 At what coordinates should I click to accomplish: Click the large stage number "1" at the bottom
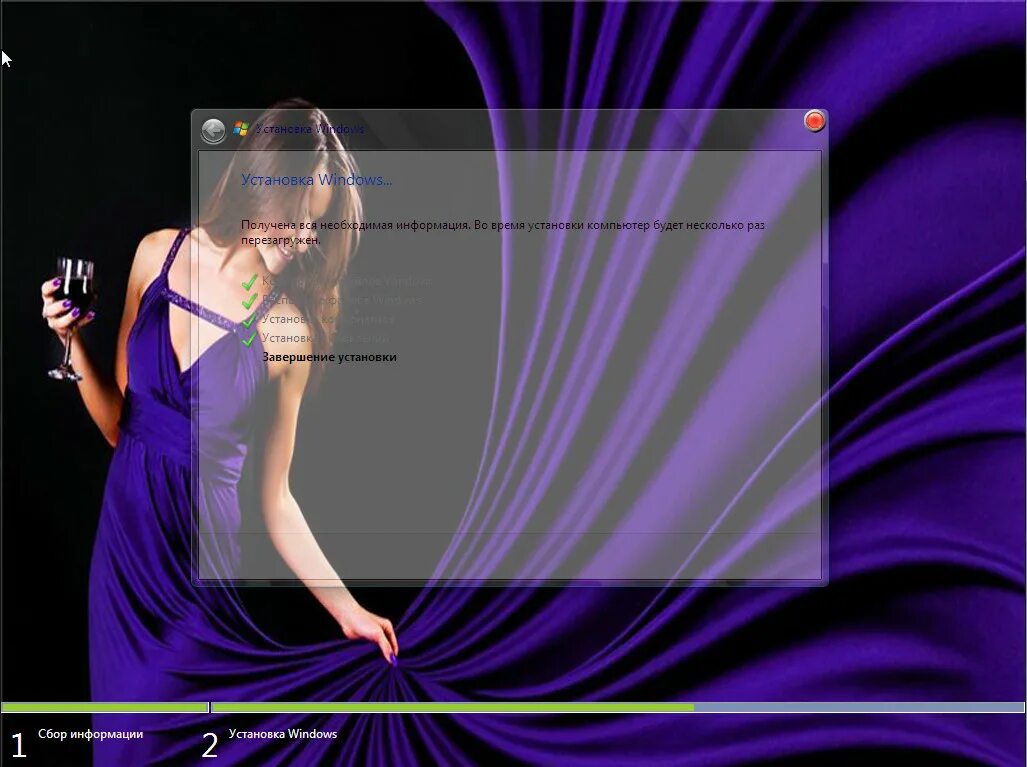(x=18, y=745)
